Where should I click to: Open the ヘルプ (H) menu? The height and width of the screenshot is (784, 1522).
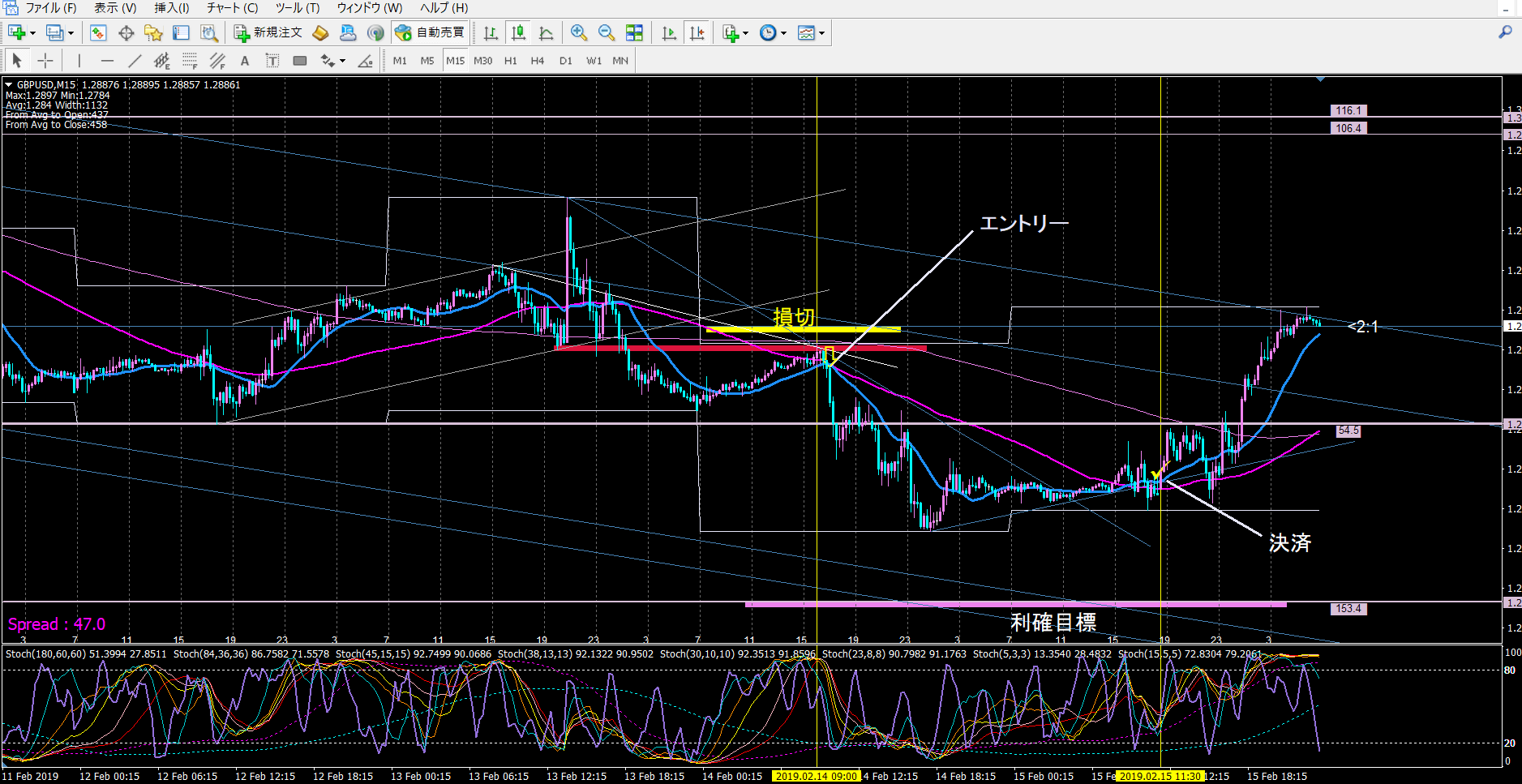[x=444, y=8]
